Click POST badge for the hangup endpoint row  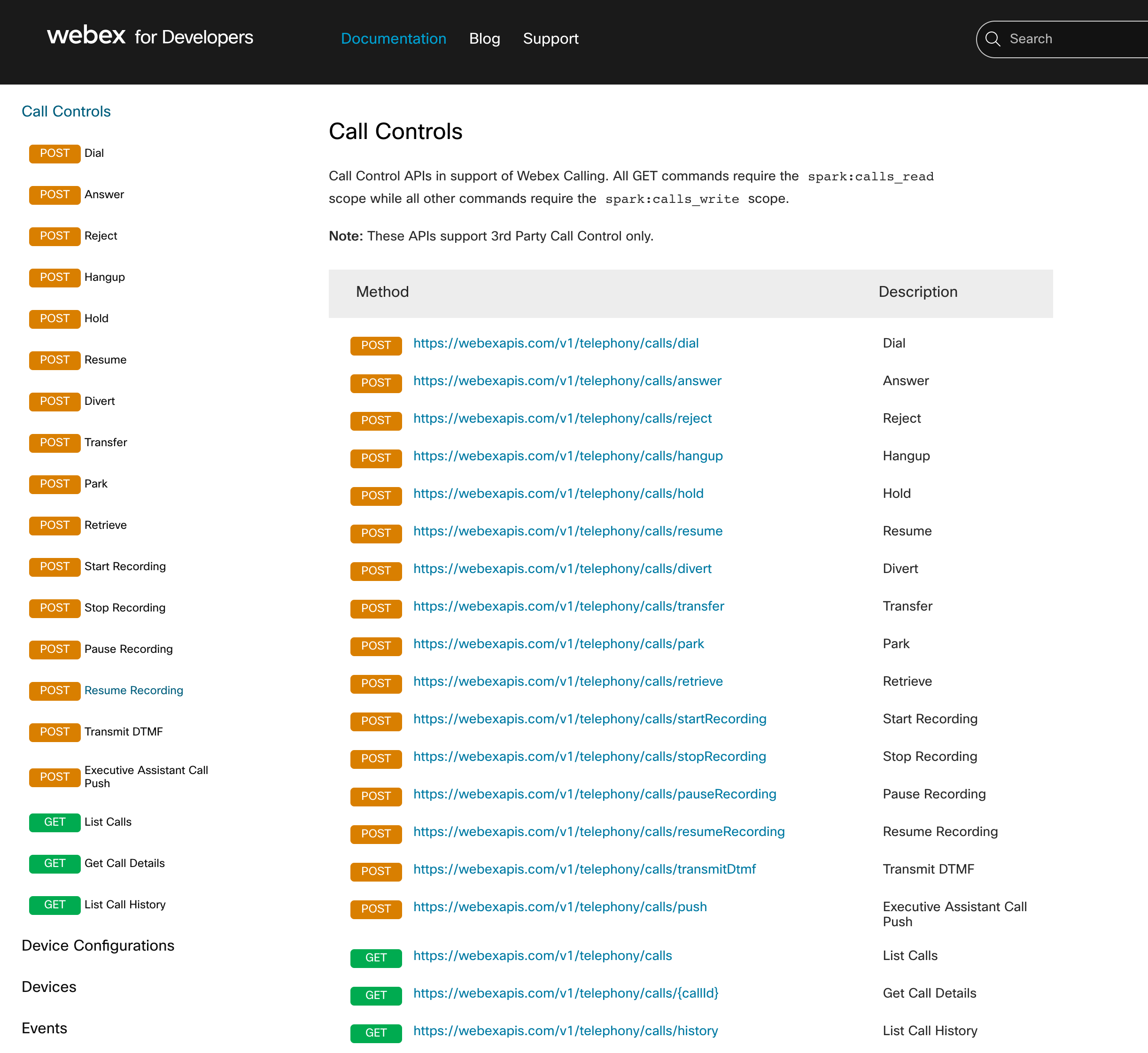(375, 458)
